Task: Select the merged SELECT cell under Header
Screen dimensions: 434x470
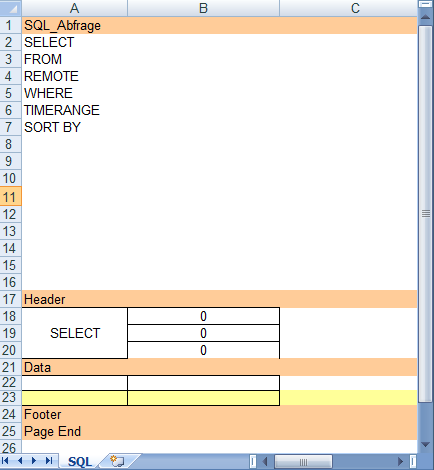Action: tap(75, 333)
